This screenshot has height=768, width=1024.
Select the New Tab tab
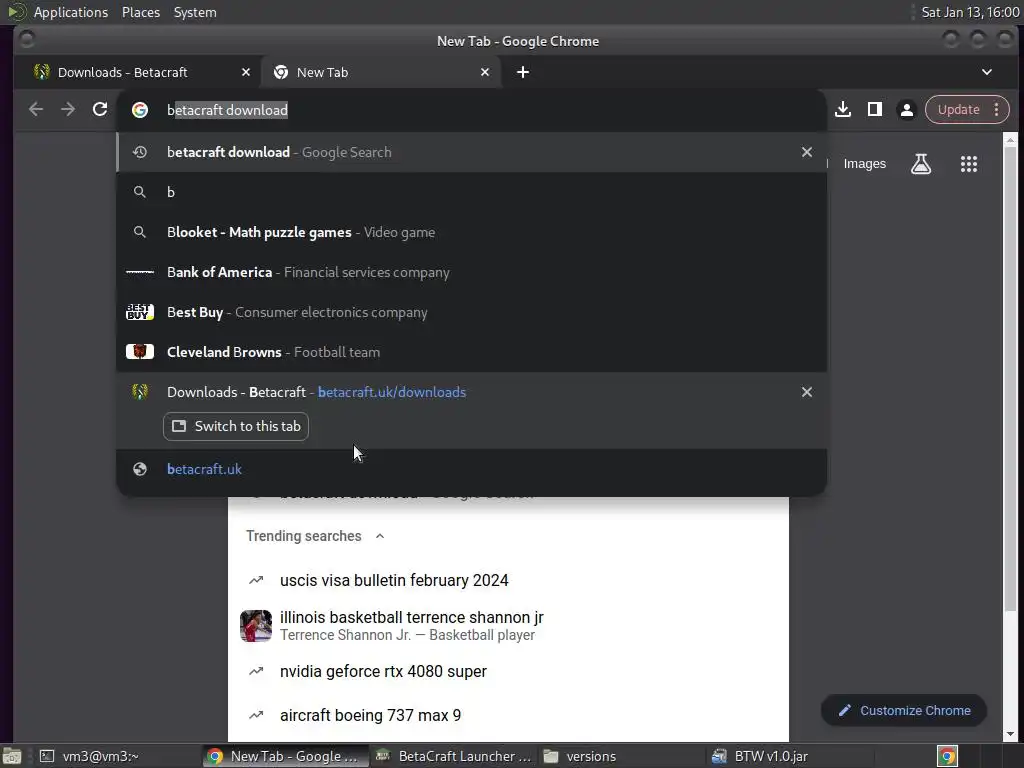[381, 72]
